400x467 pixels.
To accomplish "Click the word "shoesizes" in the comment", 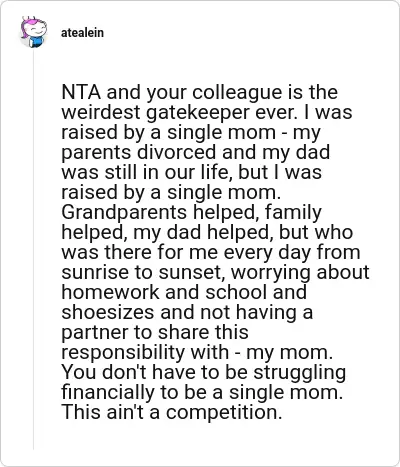I will tap(108, 312).
